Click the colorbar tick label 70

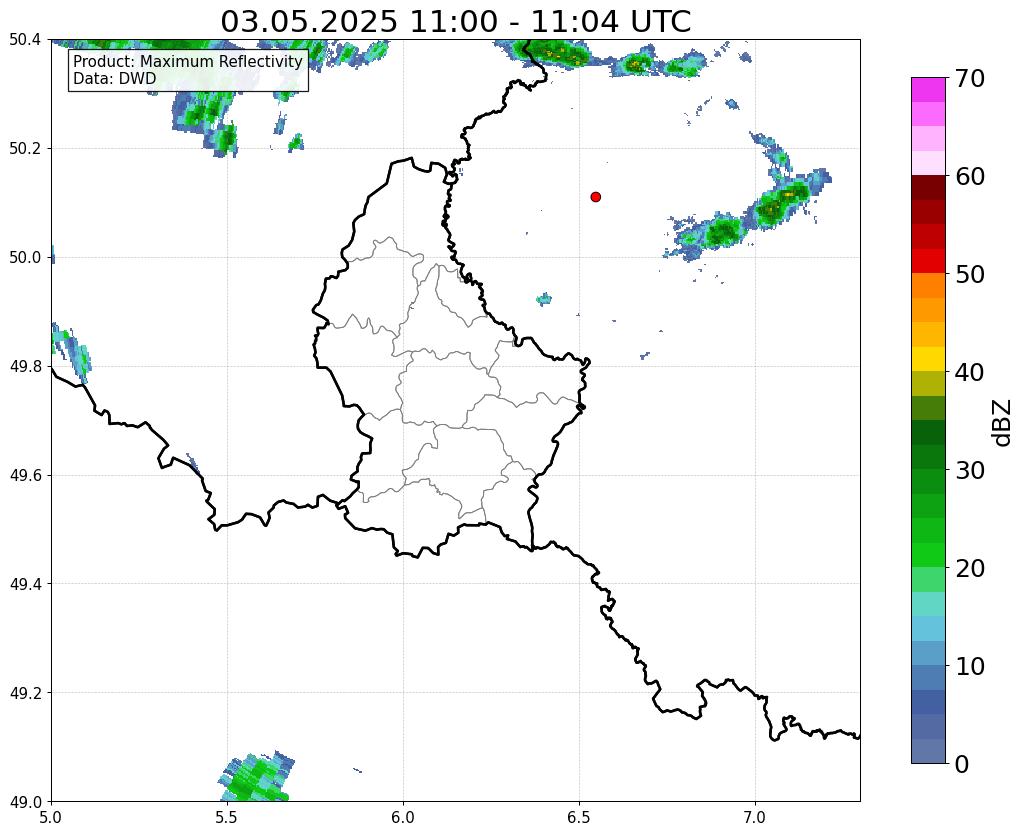point(969,78)
